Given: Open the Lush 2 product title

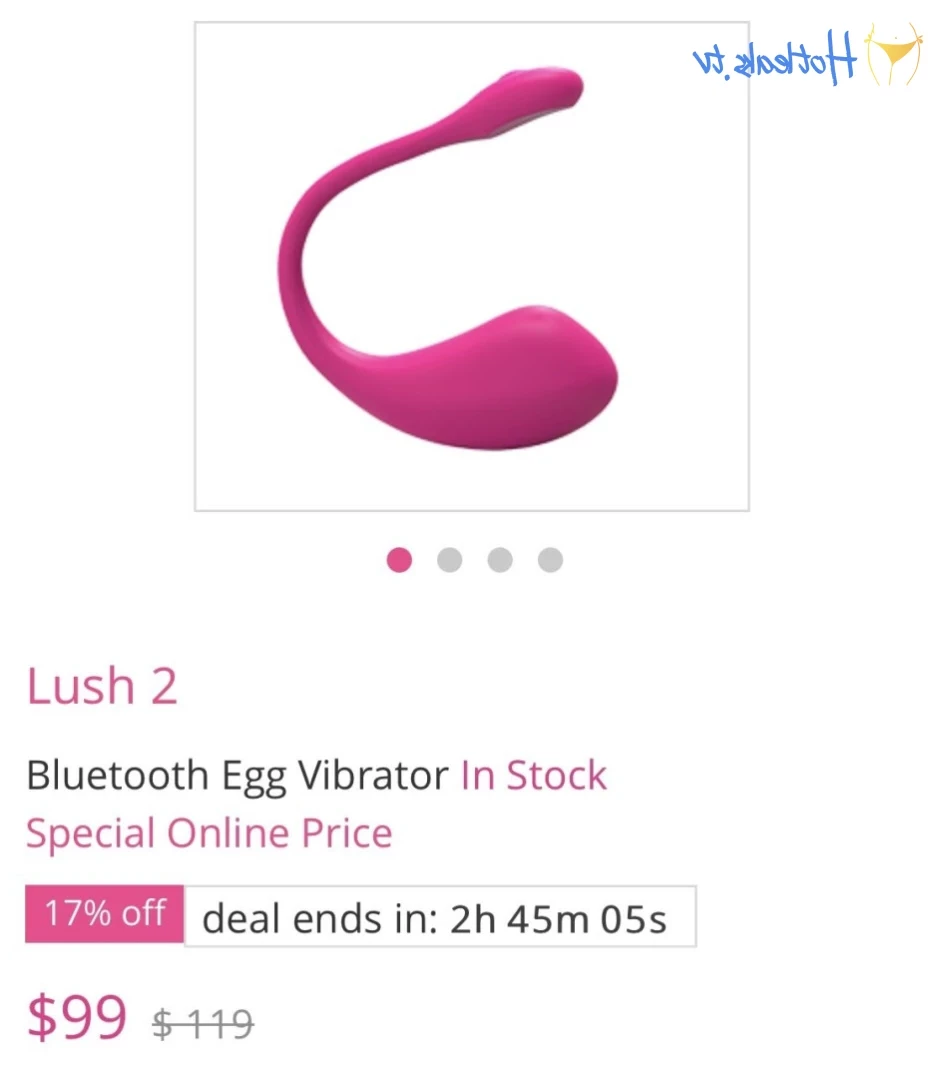Looking at the screenshot, I should click(x=102, y=687).
